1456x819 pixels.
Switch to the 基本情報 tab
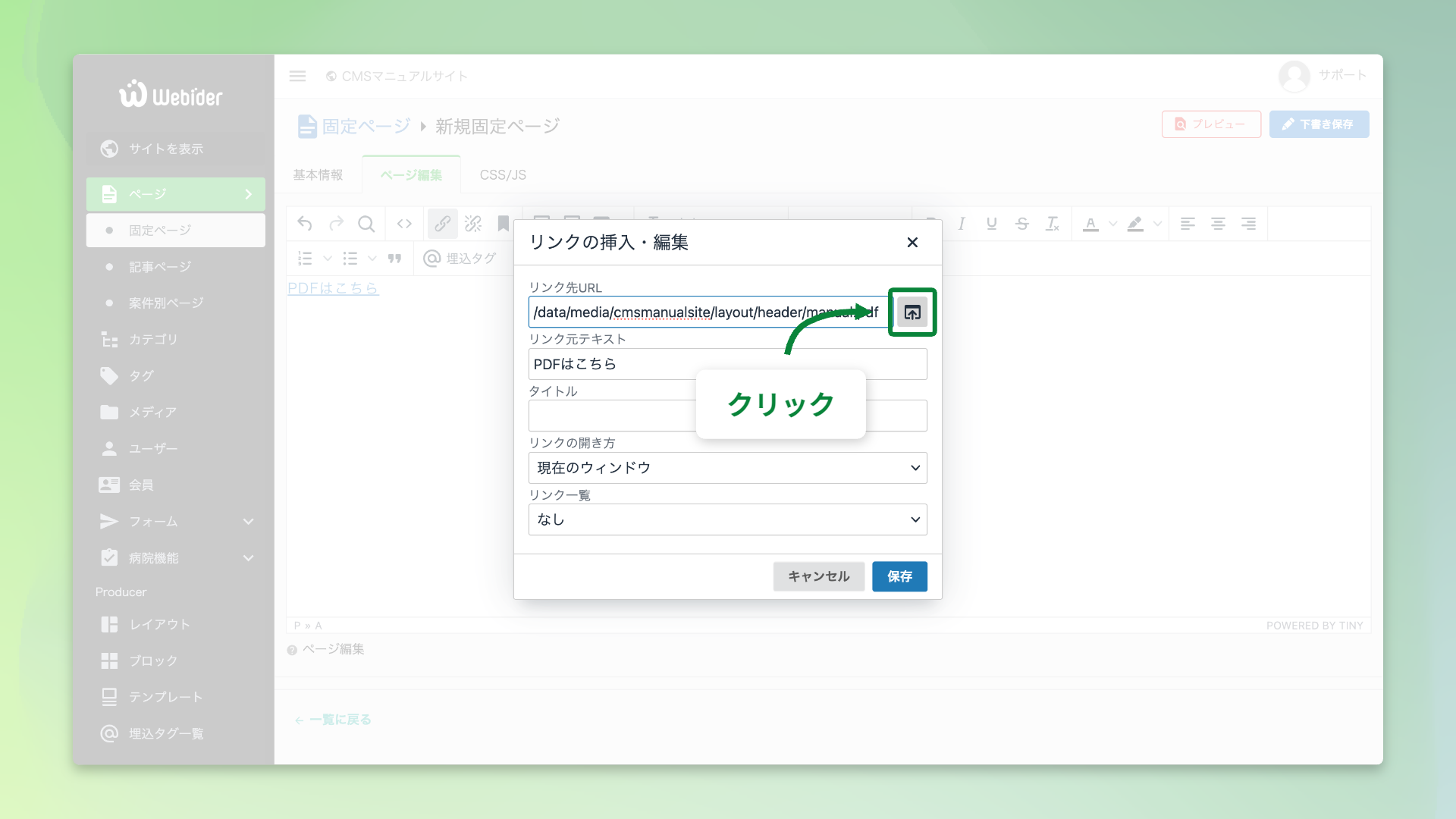point(318,175)
